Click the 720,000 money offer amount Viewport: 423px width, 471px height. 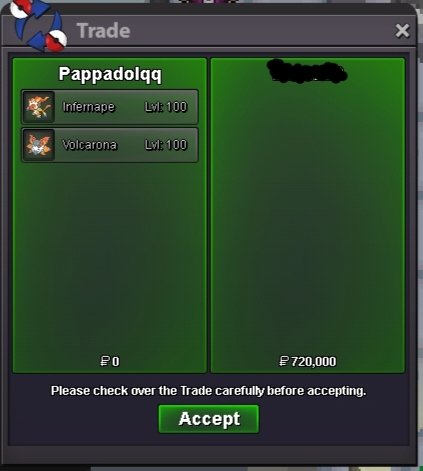coord(314,361)
